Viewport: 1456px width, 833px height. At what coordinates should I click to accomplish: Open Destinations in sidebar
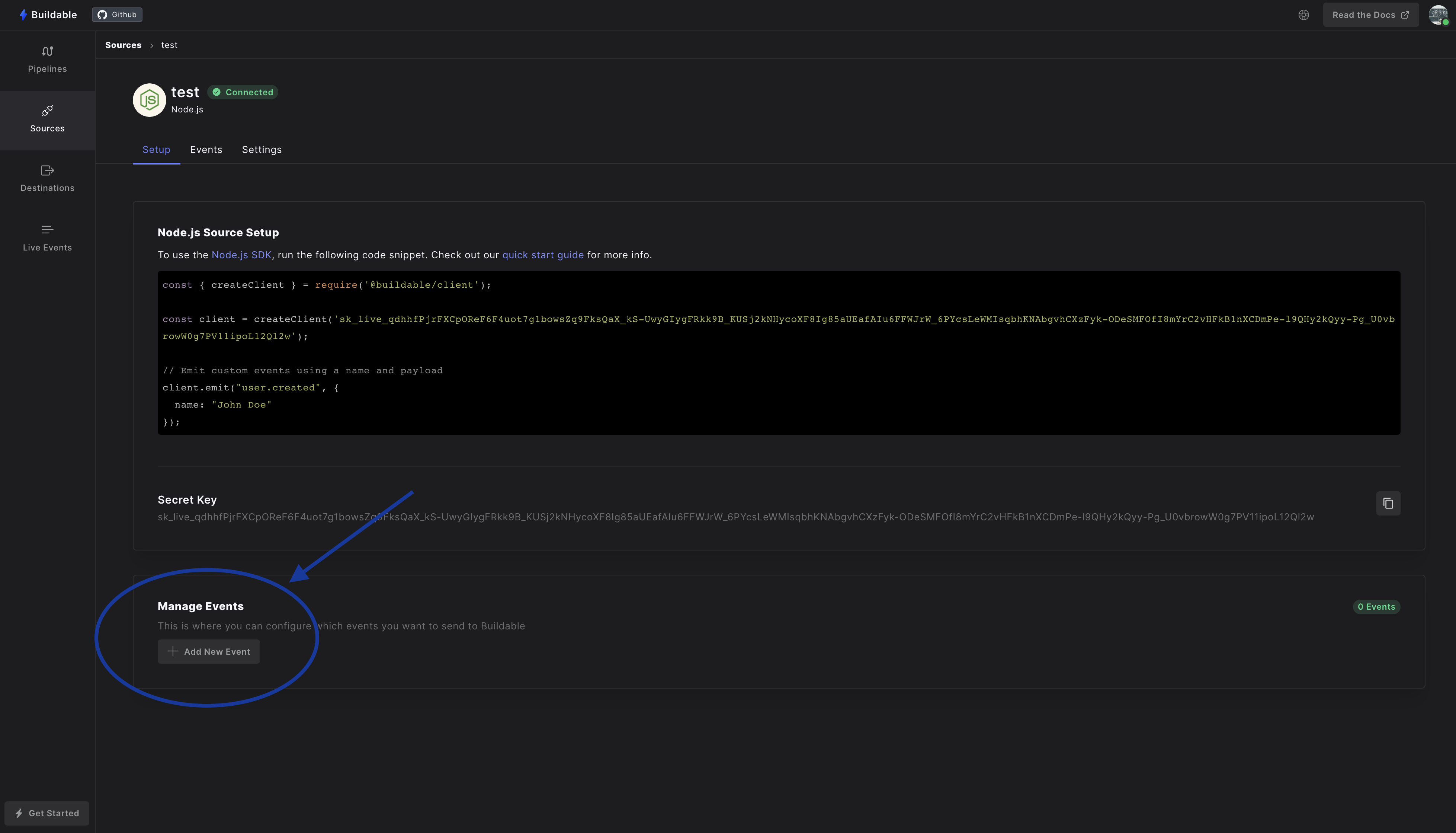click(48, 179)
